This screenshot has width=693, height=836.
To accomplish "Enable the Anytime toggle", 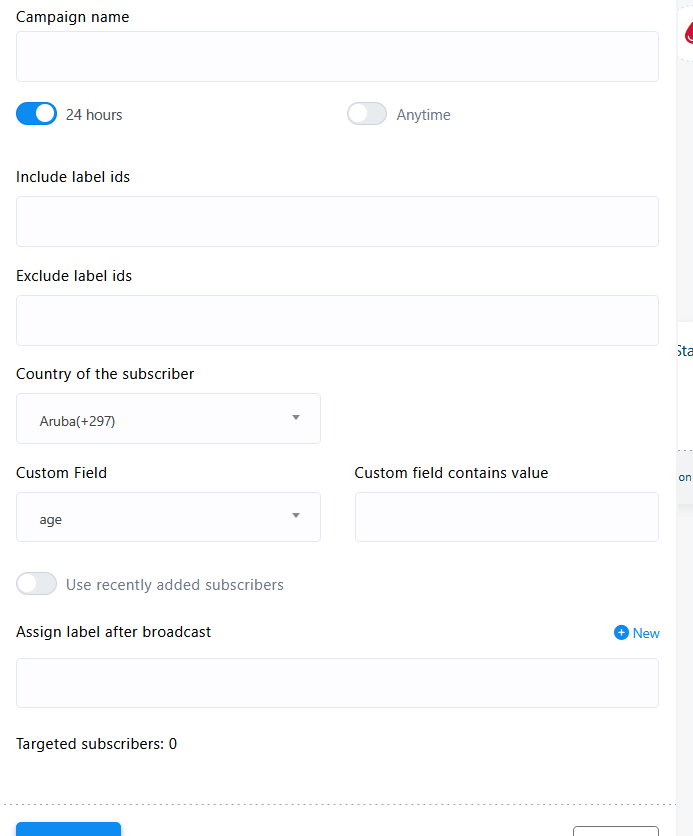I will click(367, 114).
